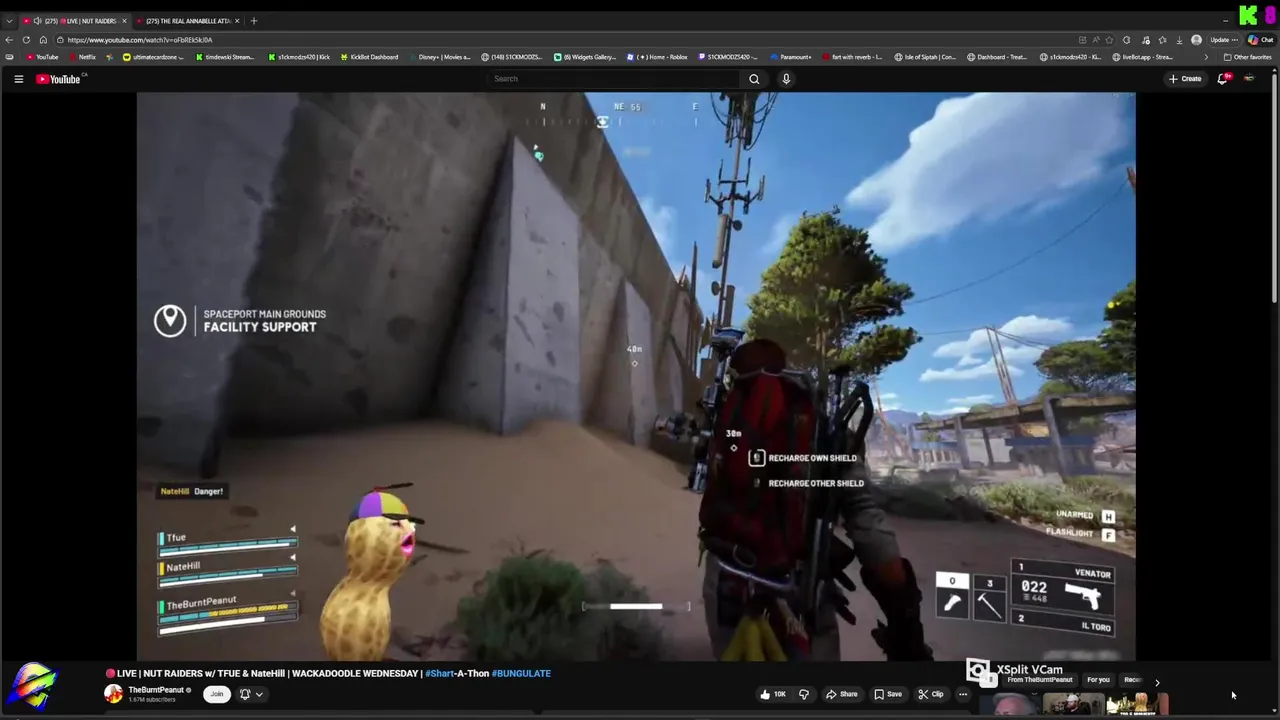The image size is (1280, 720).
Task: Switch to LIVE NUT RAIDERS tab
Action: coord(75,21)
